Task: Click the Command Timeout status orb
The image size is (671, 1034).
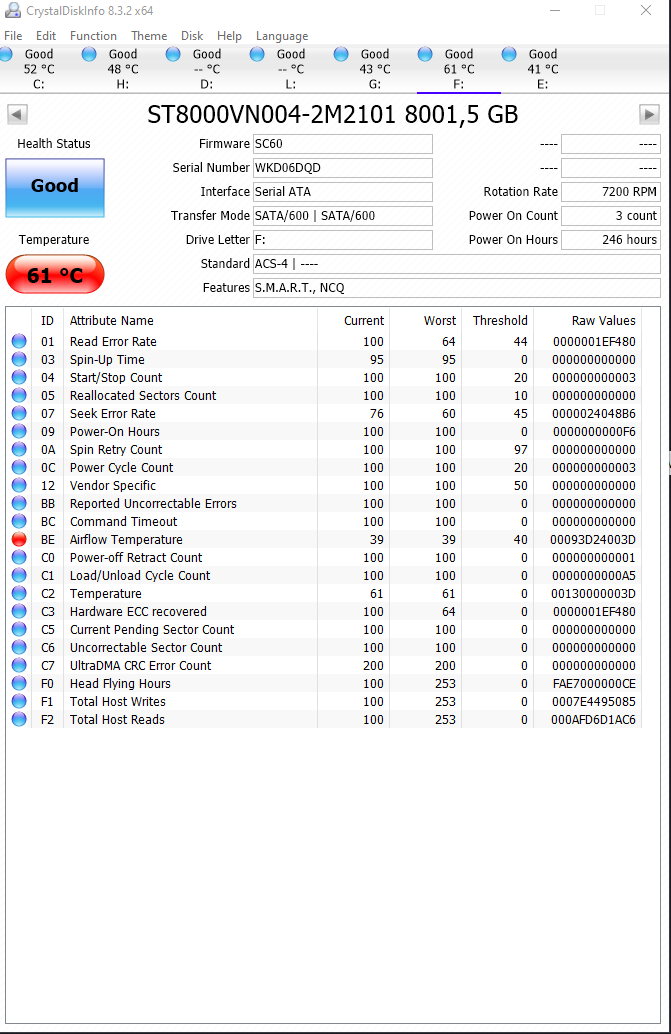Action: tap(19, 522)
